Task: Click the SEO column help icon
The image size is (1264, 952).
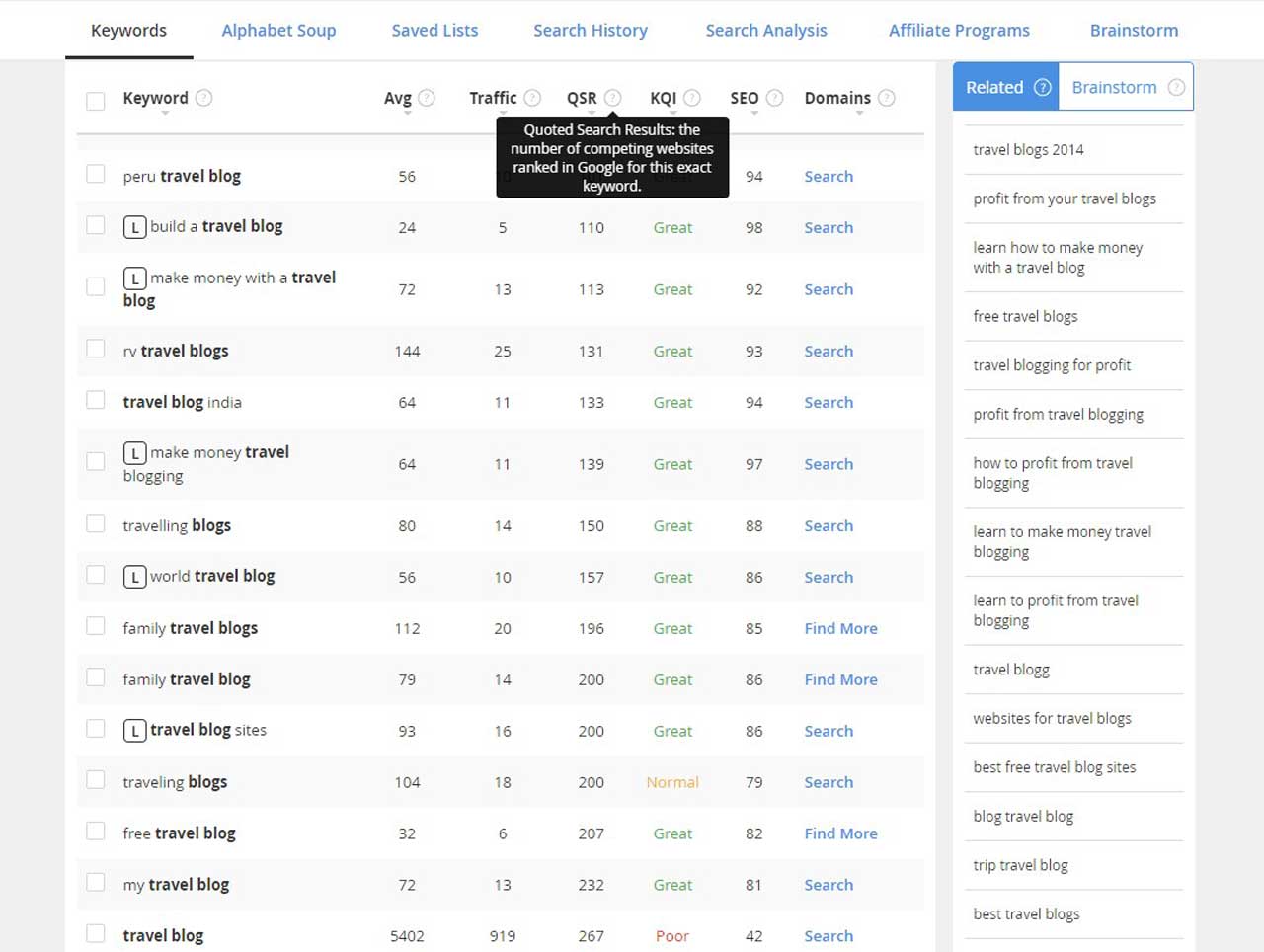Action: 775,98
